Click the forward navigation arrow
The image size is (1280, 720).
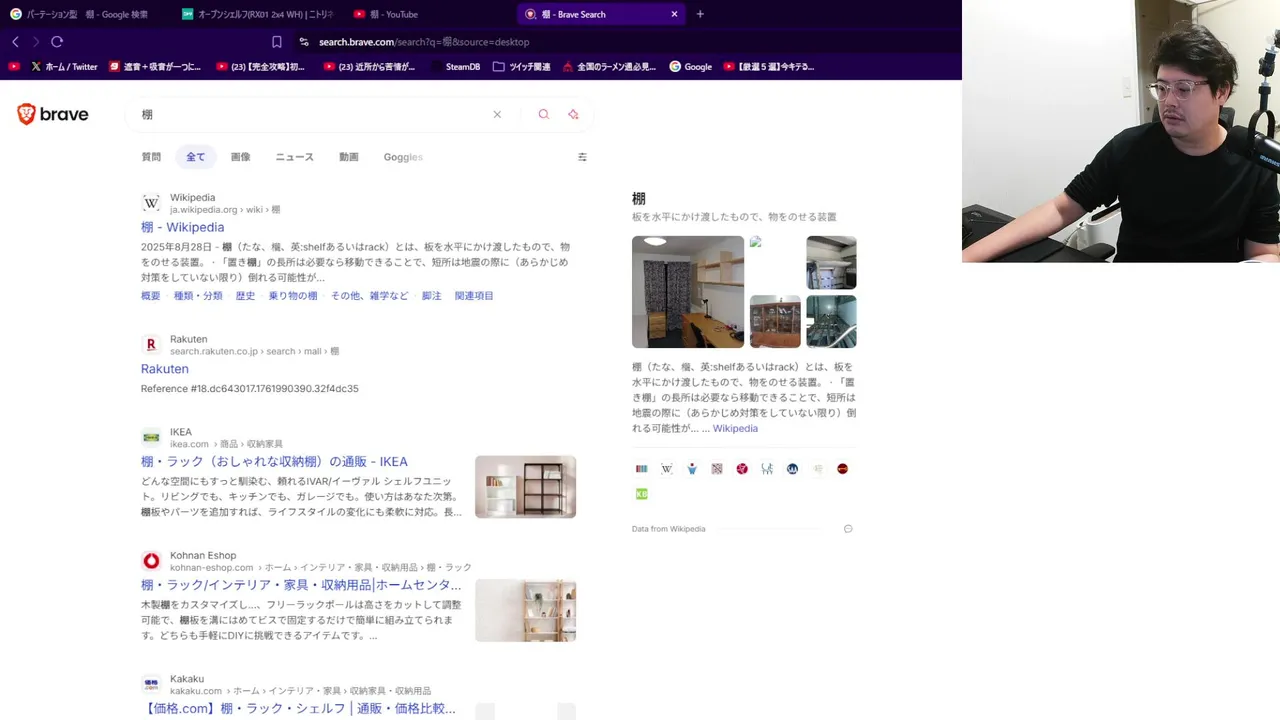point(36,42)
